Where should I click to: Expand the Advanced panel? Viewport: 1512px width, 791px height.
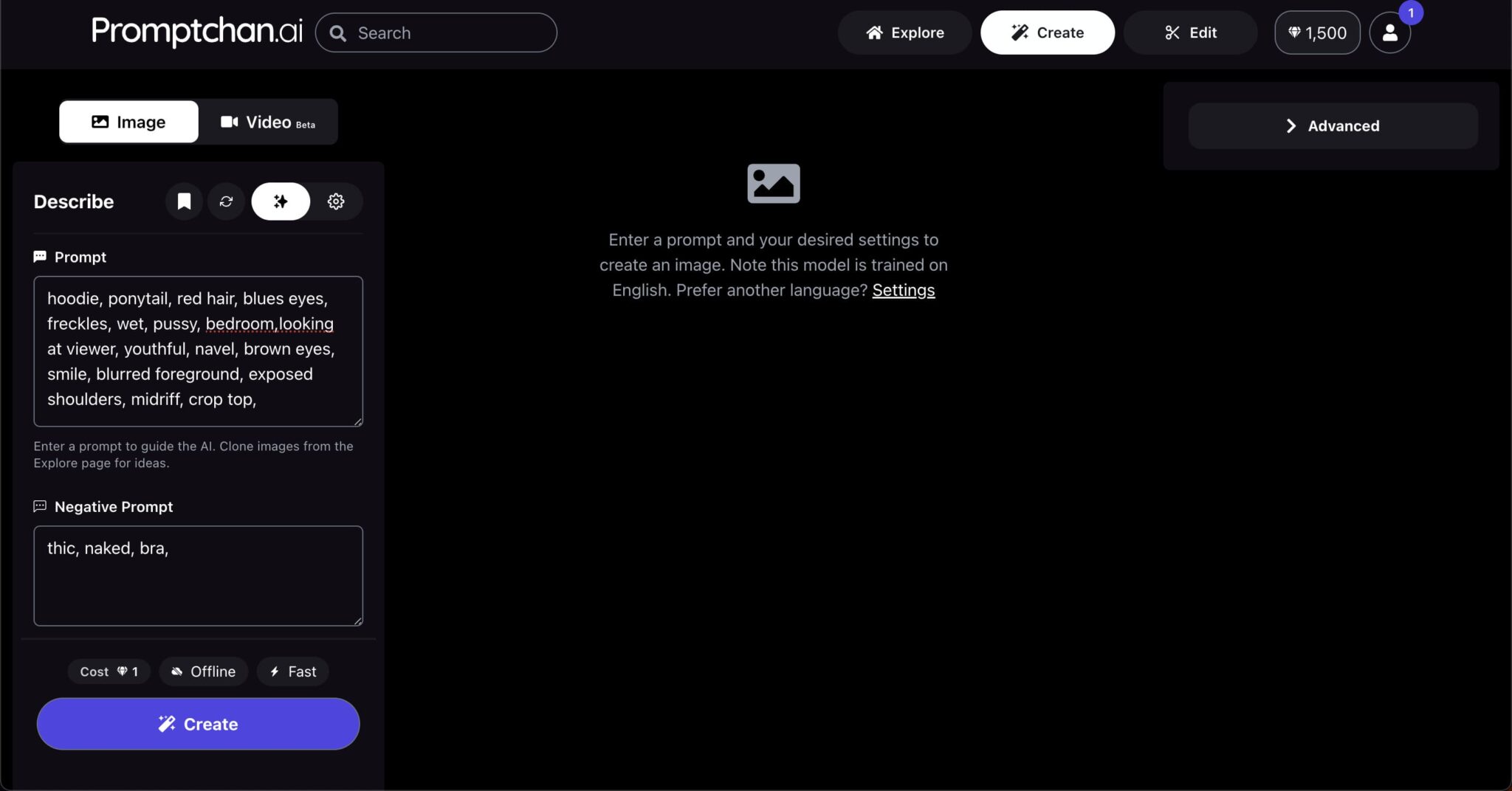(x=1333, y=126)
